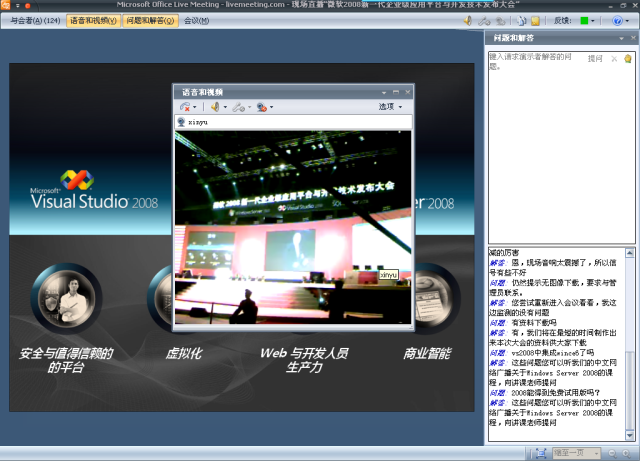This screenshot has width=640, height=461.
Task: Click the webcam icon in video panel
Action: (x=260, y=106)
